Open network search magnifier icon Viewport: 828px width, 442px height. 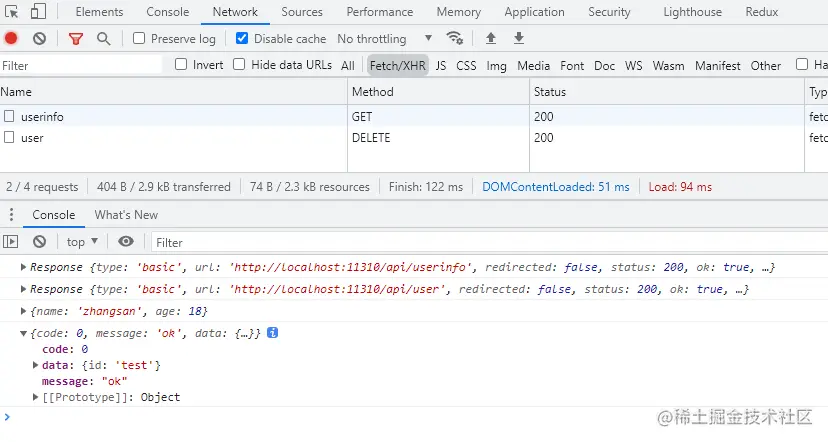103,39
